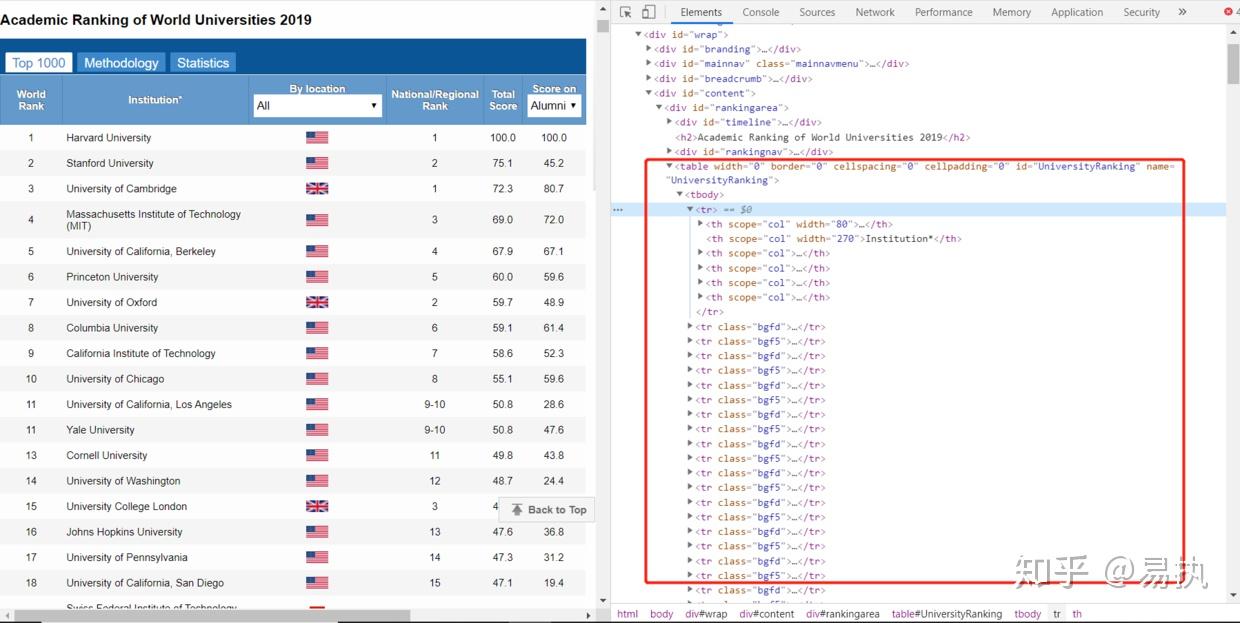1240x623 pixels.
Task: Switch to the Console tab
Action: tap(760, 12)
